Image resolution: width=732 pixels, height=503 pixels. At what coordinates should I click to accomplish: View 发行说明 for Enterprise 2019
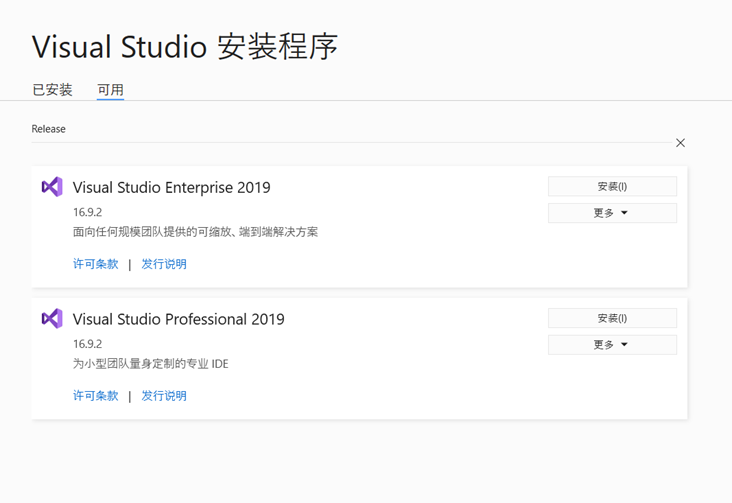(163, 264)
